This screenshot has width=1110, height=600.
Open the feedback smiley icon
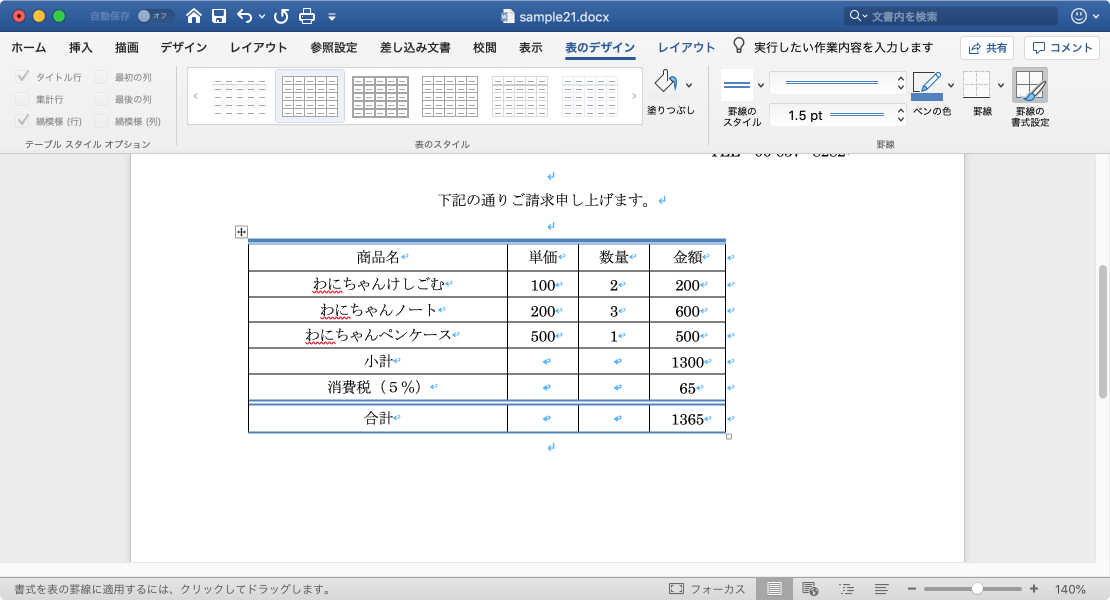coord(1079,16)
